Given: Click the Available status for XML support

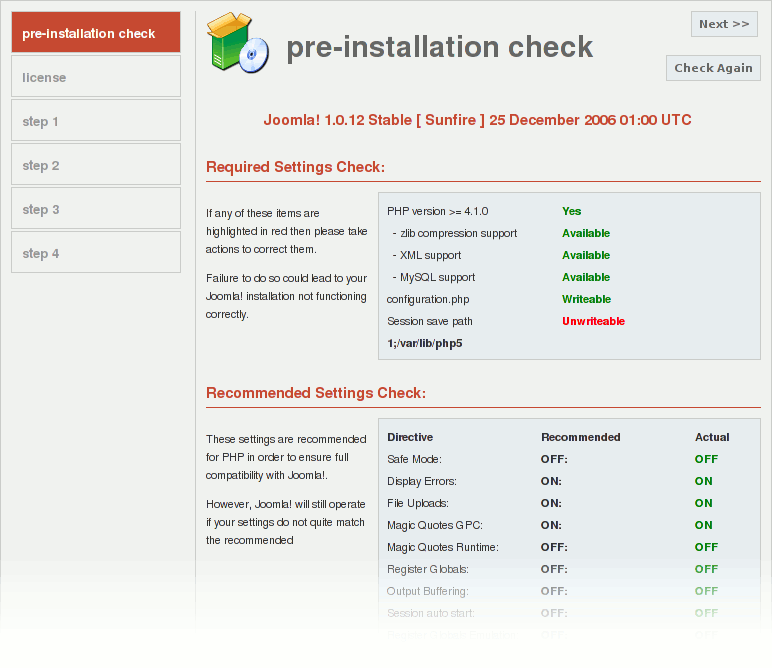Looking at the screenshot, I should (586, 255).
